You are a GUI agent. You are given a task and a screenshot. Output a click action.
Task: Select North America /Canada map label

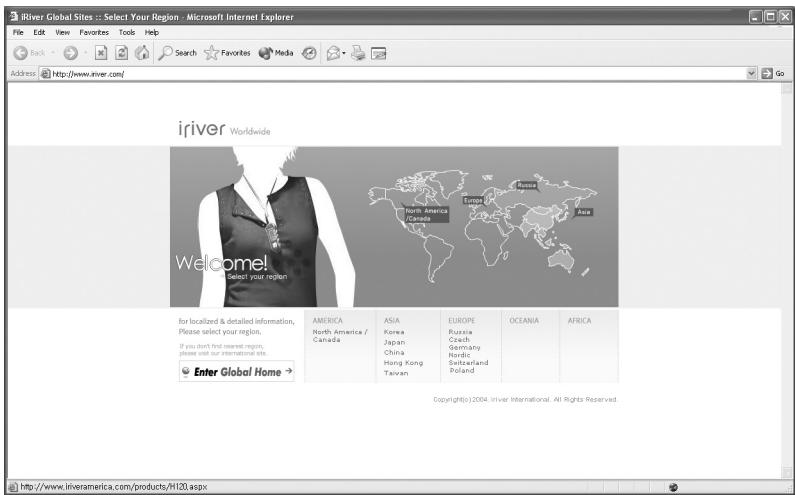[426, 215]
